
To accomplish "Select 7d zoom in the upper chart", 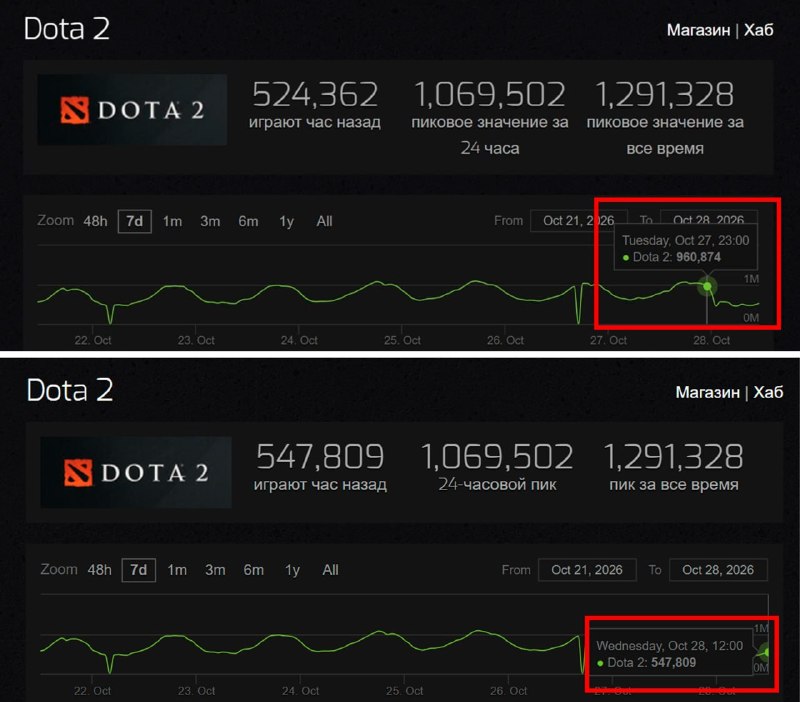I will [x=135, y=221].
